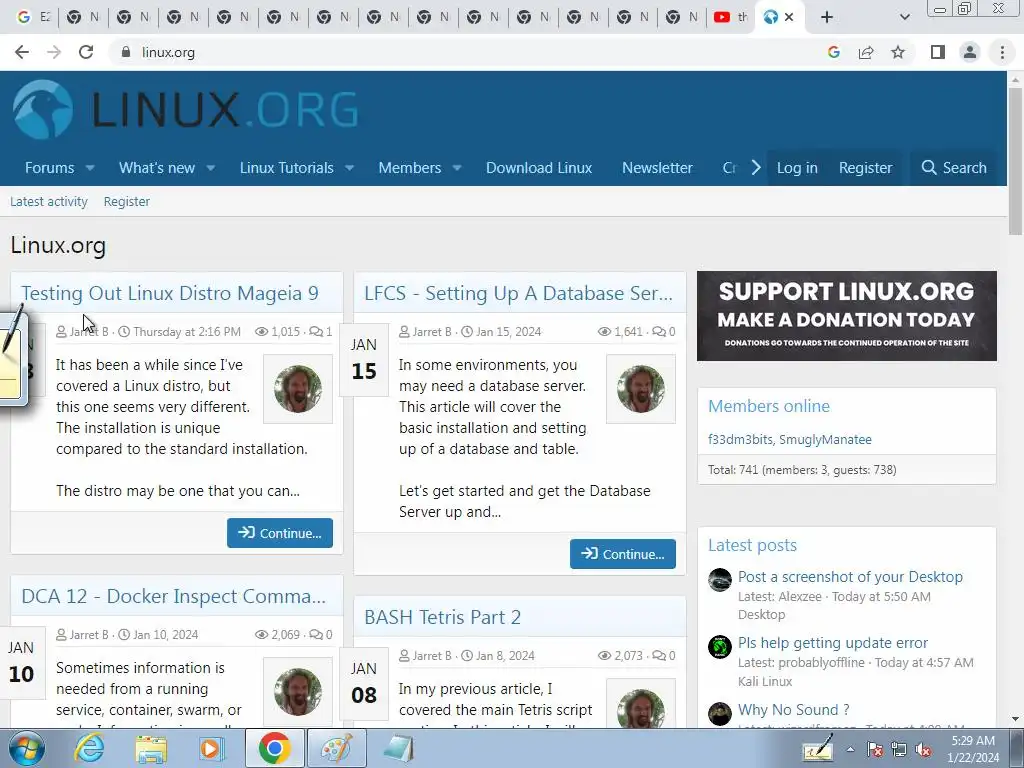1024x768 pixels.
Task: Open the Chrome profile menu
Action: pyautogui.click(x=970, y=52)
